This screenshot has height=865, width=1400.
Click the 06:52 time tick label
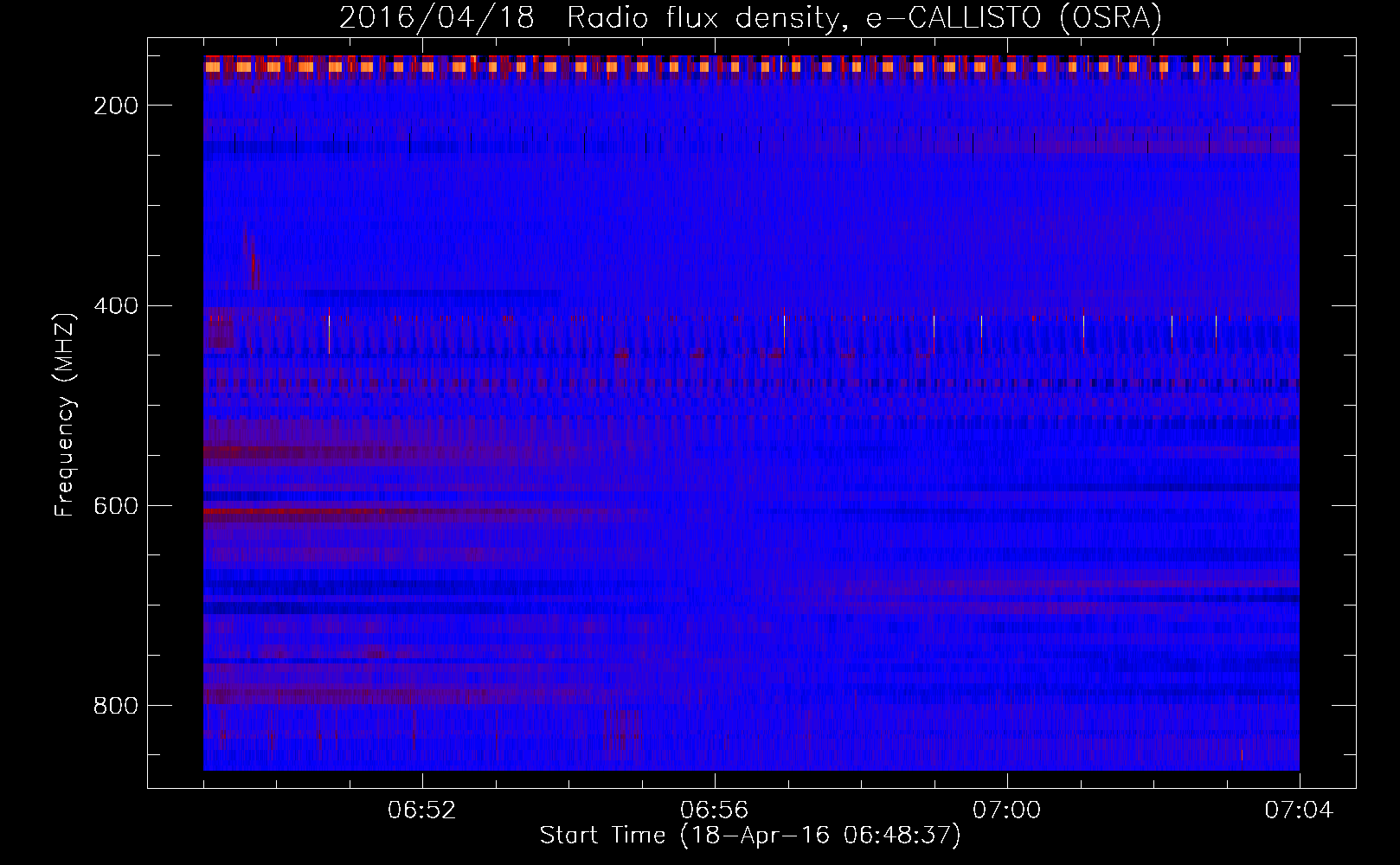(422, 811)
